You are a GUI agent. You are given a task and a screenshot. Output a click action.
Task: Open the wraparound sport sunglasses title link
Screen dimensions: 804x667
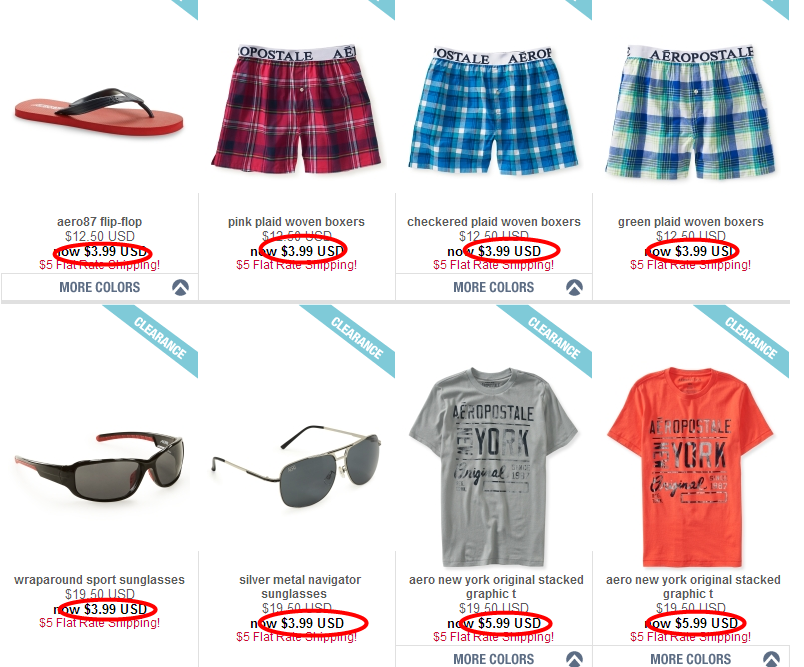99,580
